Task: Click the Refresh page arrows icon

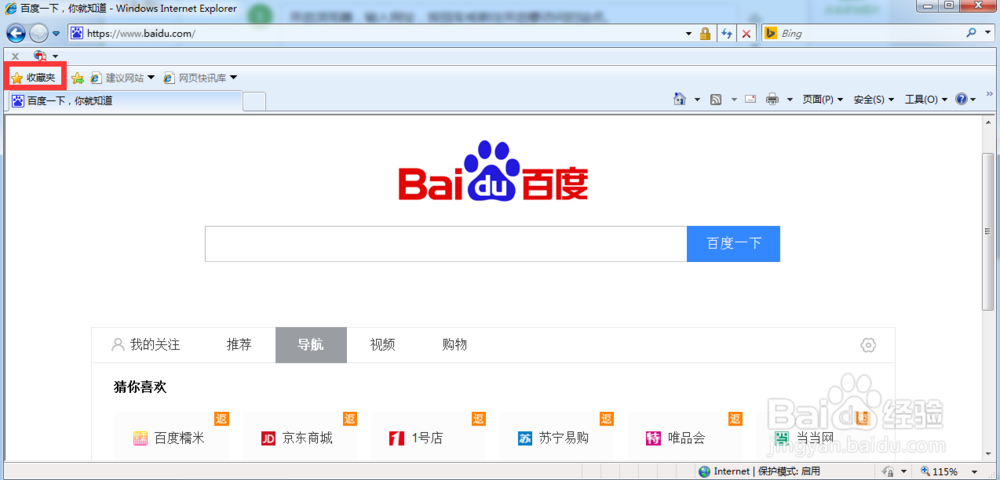Action: click(726, 34)
